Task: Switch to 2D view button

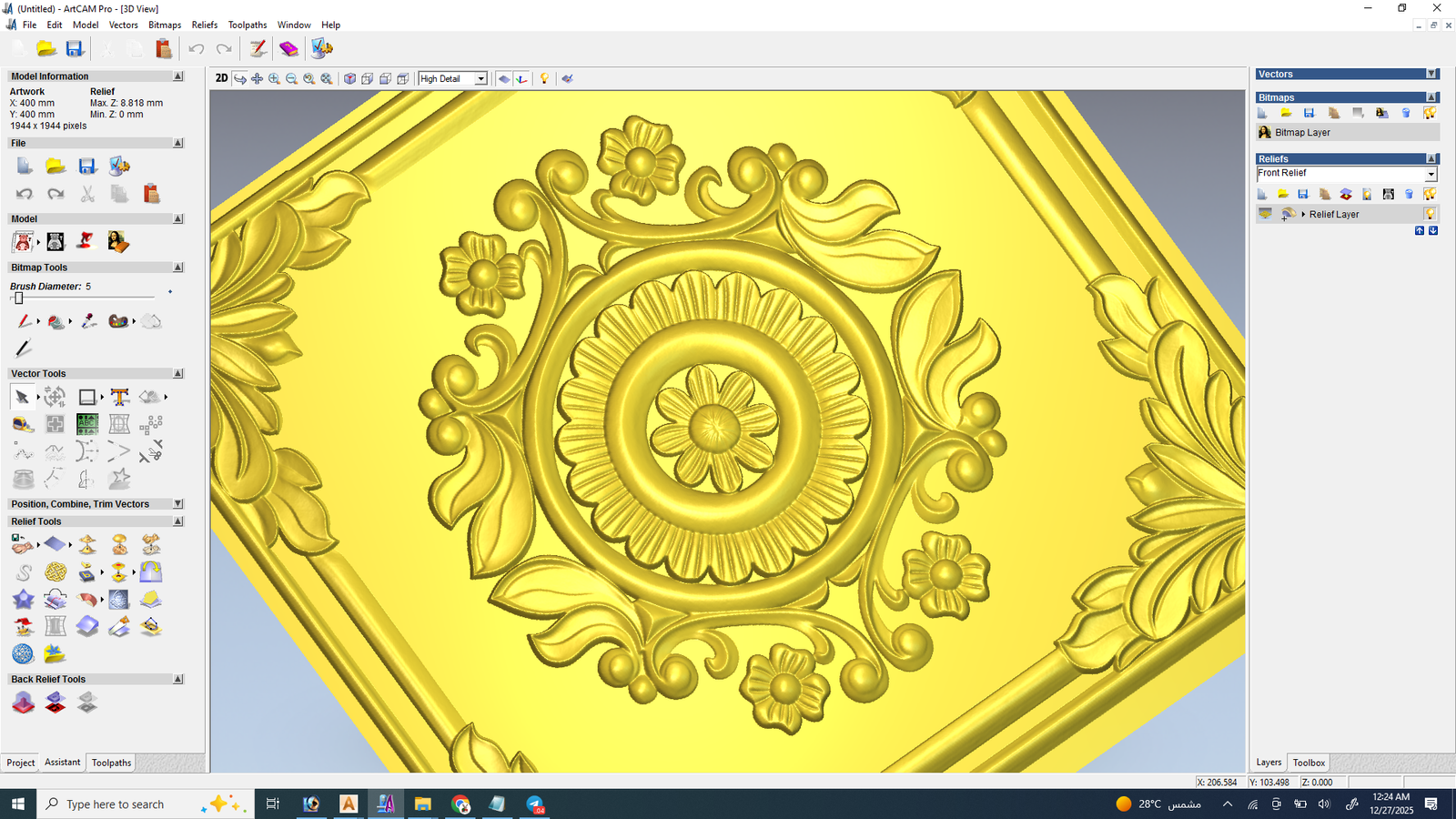Action: pyautogui.click(x=221, y=78)
